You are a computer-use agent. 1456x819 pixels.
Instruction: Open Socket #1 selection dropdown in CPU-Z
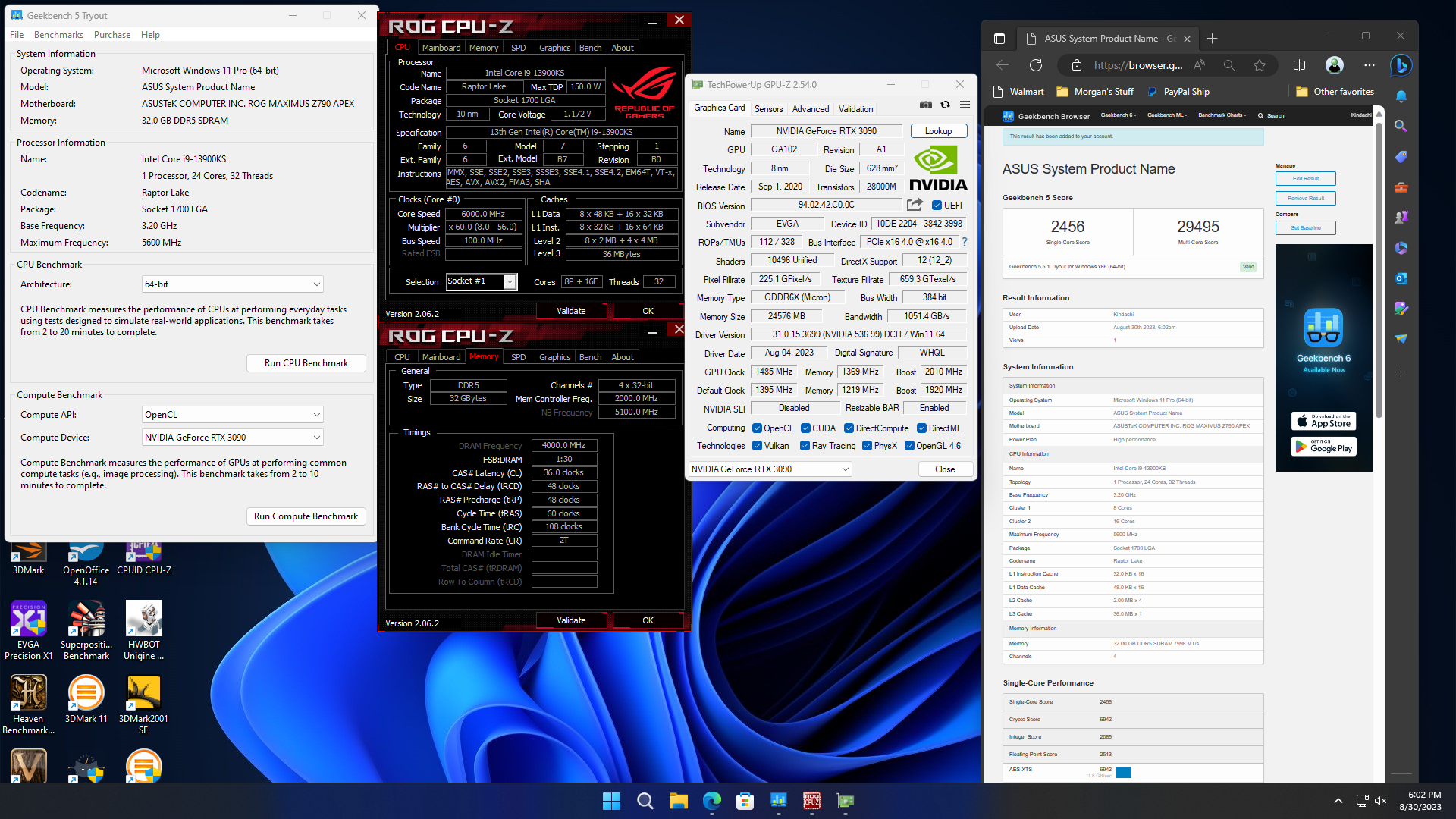point(481,281)
